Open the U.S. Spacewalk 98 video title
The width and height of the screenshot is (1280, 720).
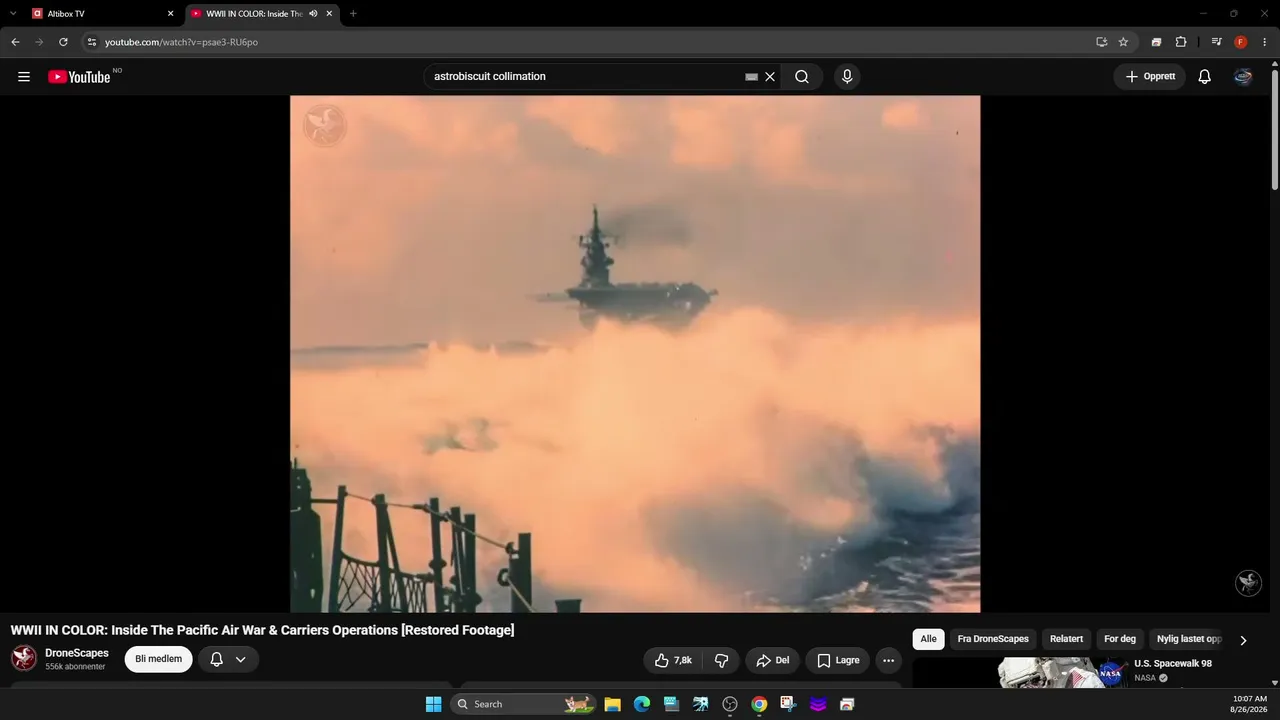pos(1173,664)
